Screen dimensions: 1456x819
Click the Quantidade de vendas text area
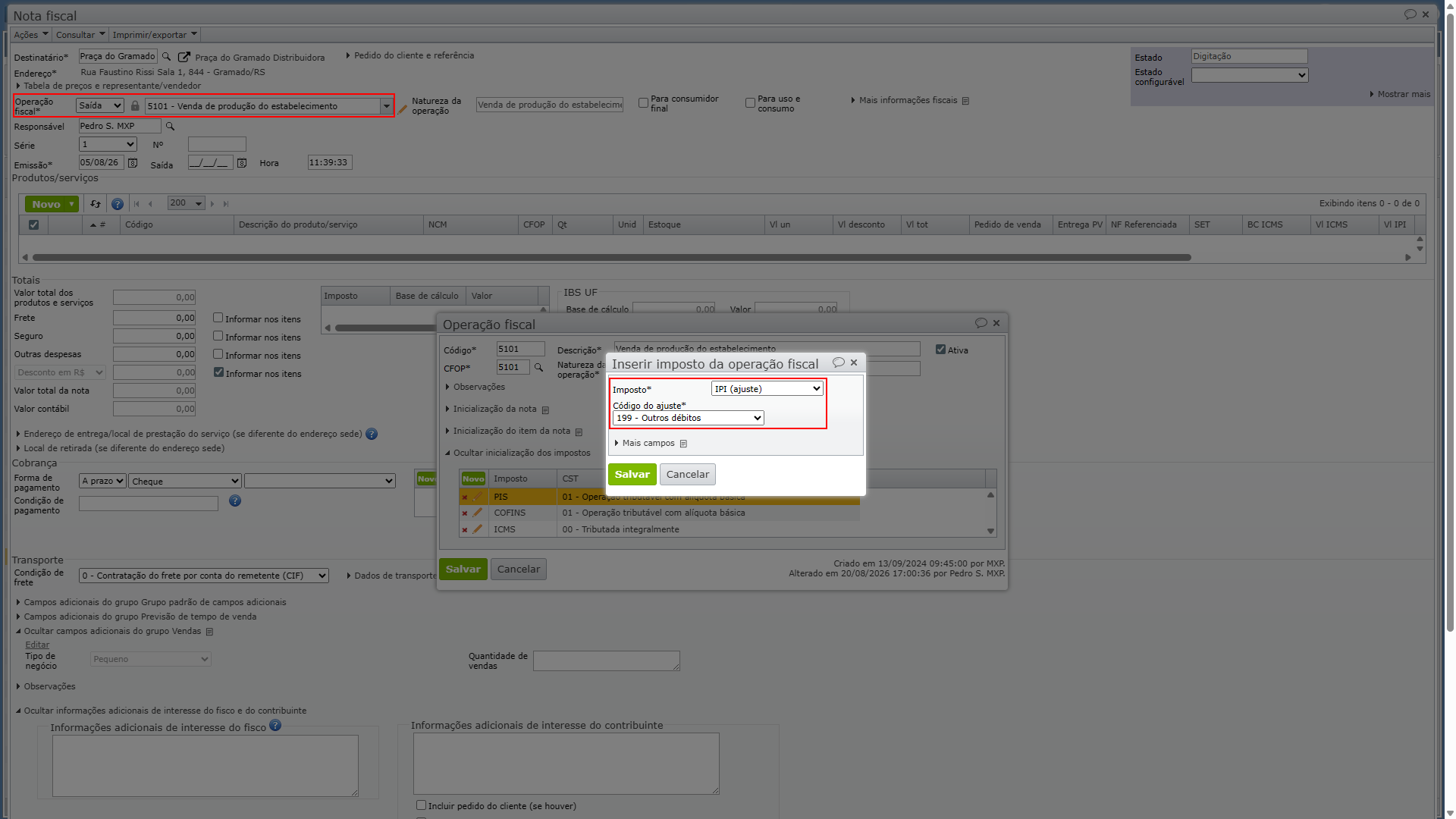pos(606,661)
